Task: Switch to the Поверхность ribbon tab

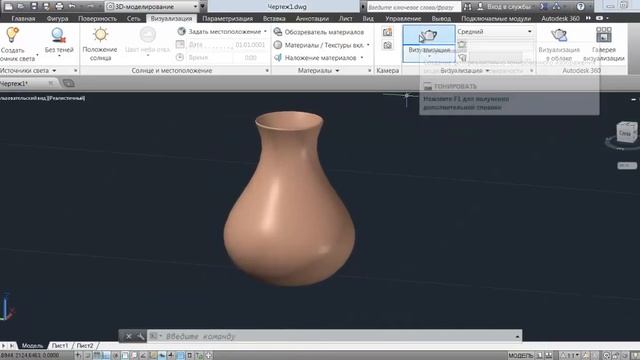Action: [97, 18]
